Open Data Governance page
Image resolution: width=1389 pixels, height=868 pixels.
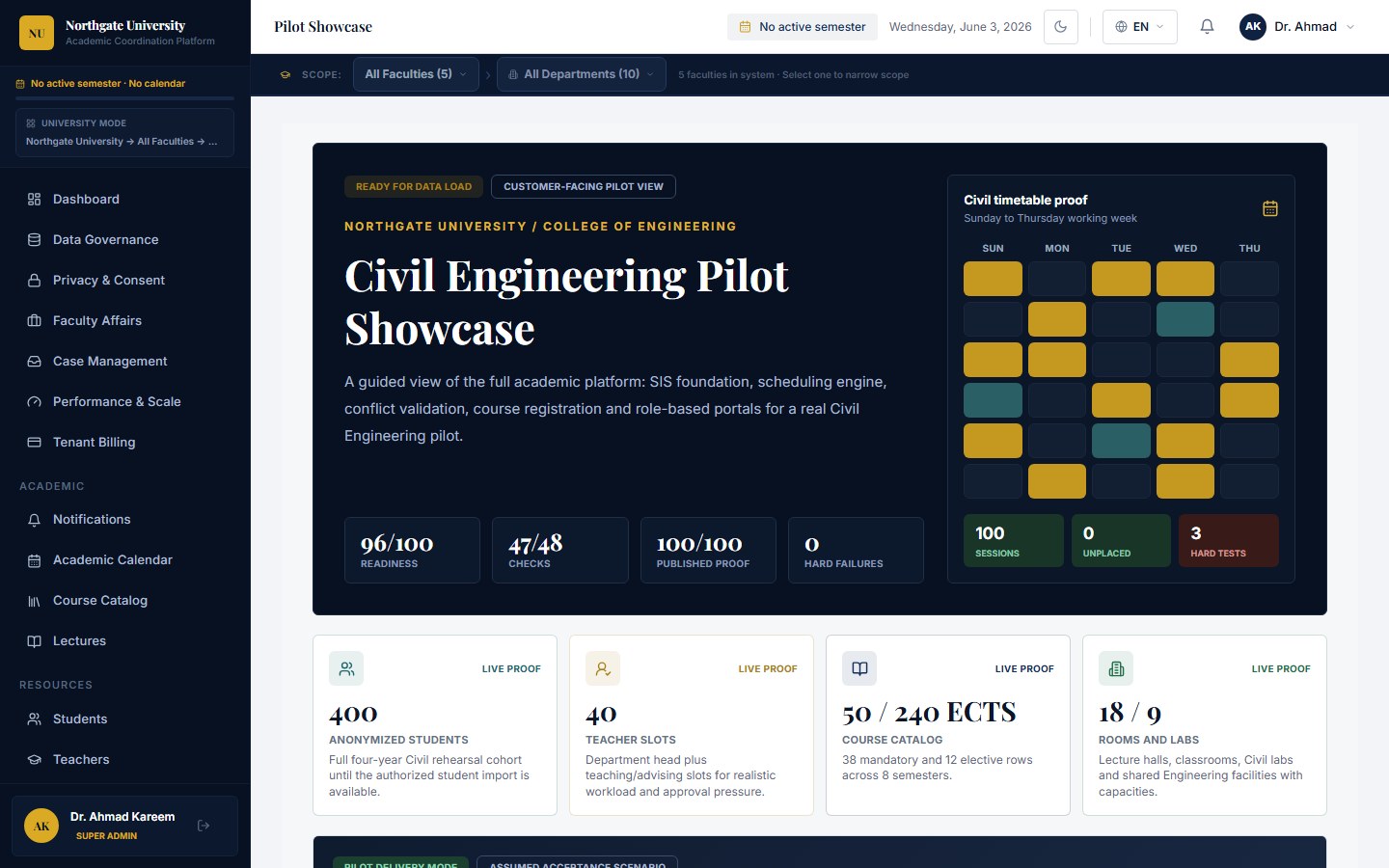tap(125, 239)
